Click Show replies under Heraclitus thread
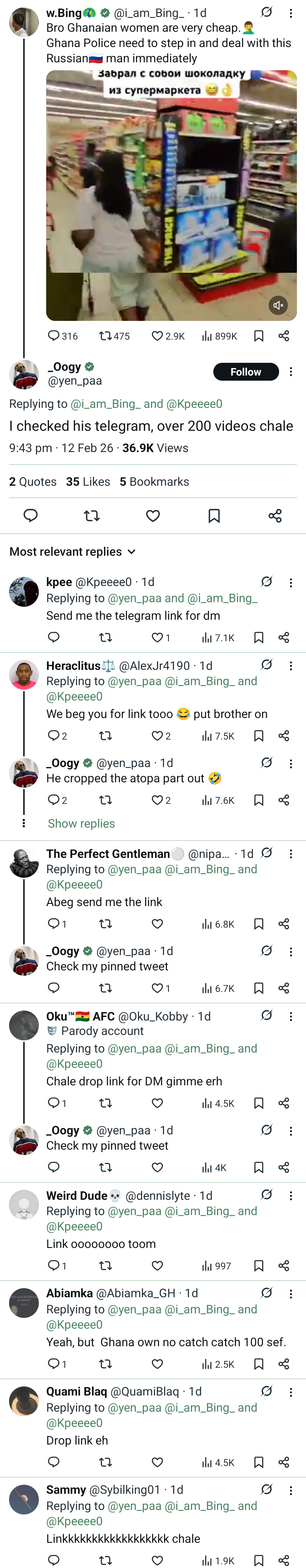The height and width of the screenshot is (1568, 306). tap(82, 824)
